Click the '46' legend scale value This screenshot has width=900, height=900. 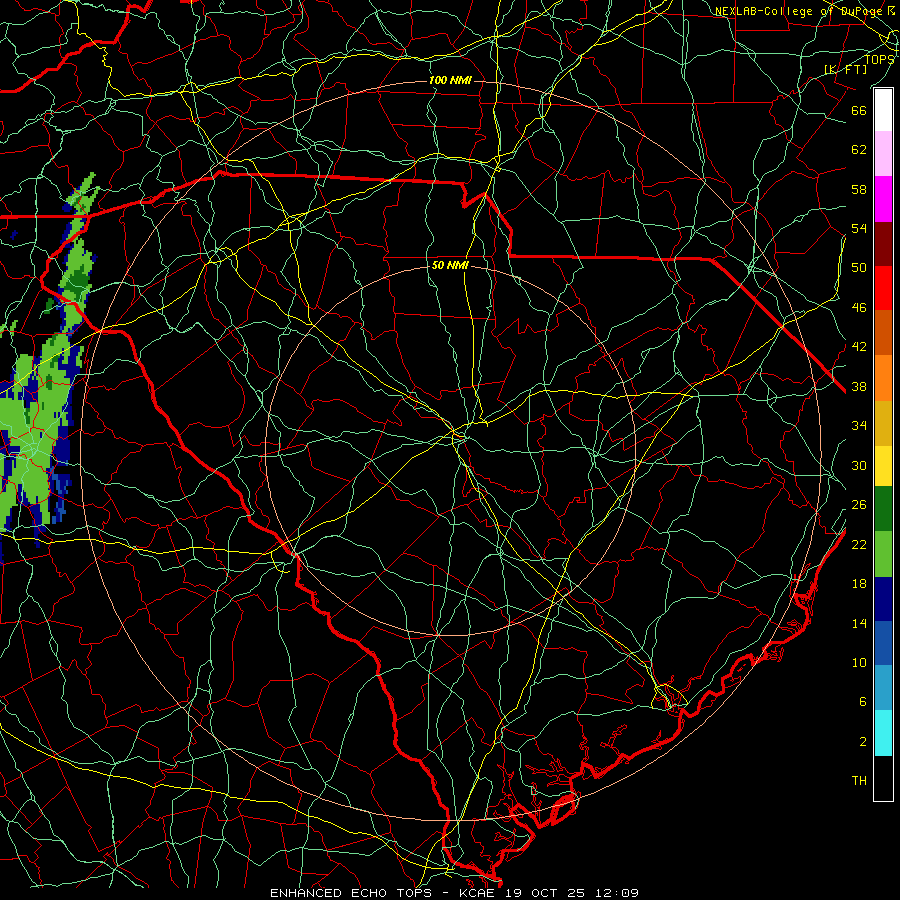pos(859,308)
